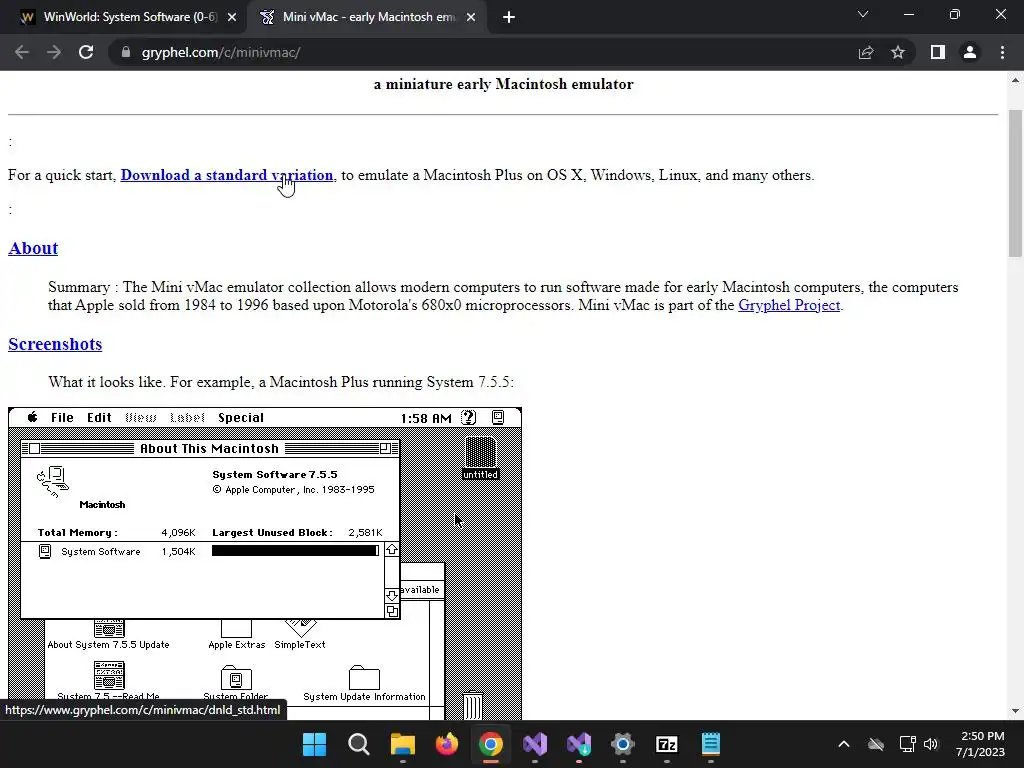Click the cloud sync tray icon
Image resolution: width=1024 pixels, height=768 pixels.
click(876, 744)
